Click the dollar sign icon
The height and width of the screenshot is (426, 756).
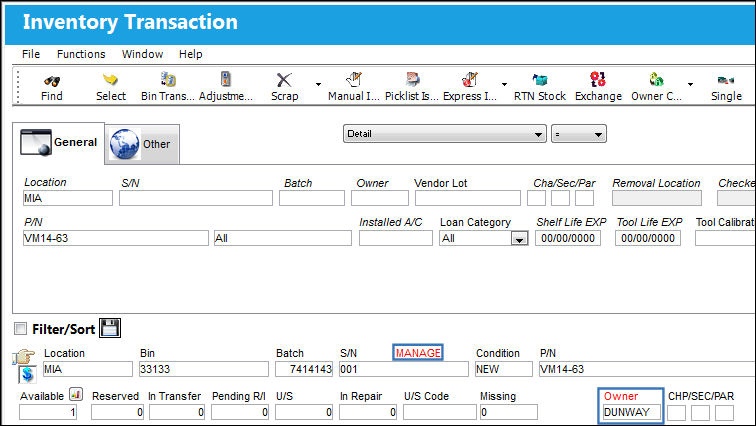tap(27, 374)
